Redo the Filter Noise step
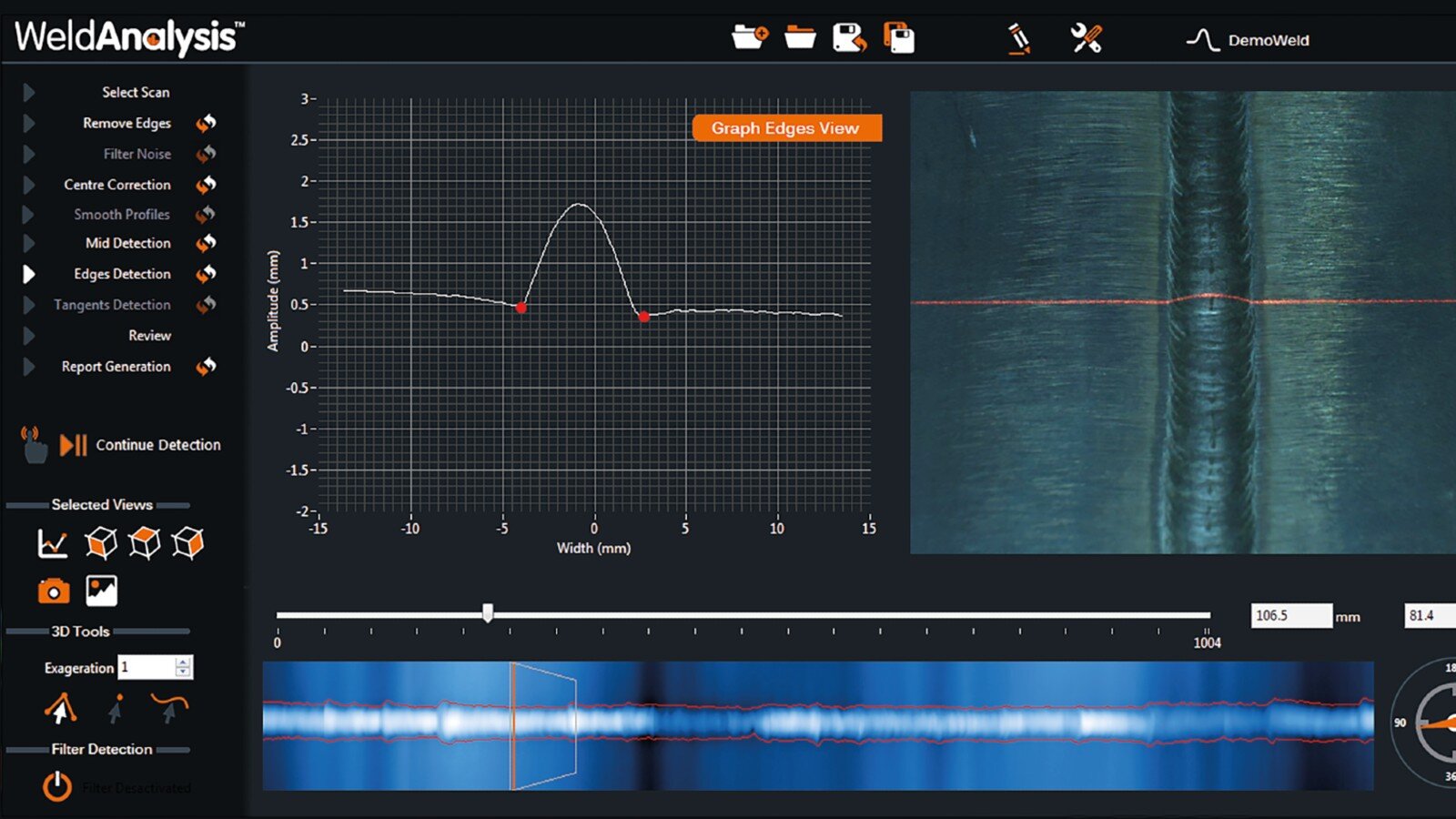Screen dimensions: 1456x819 tap(207, 154)
